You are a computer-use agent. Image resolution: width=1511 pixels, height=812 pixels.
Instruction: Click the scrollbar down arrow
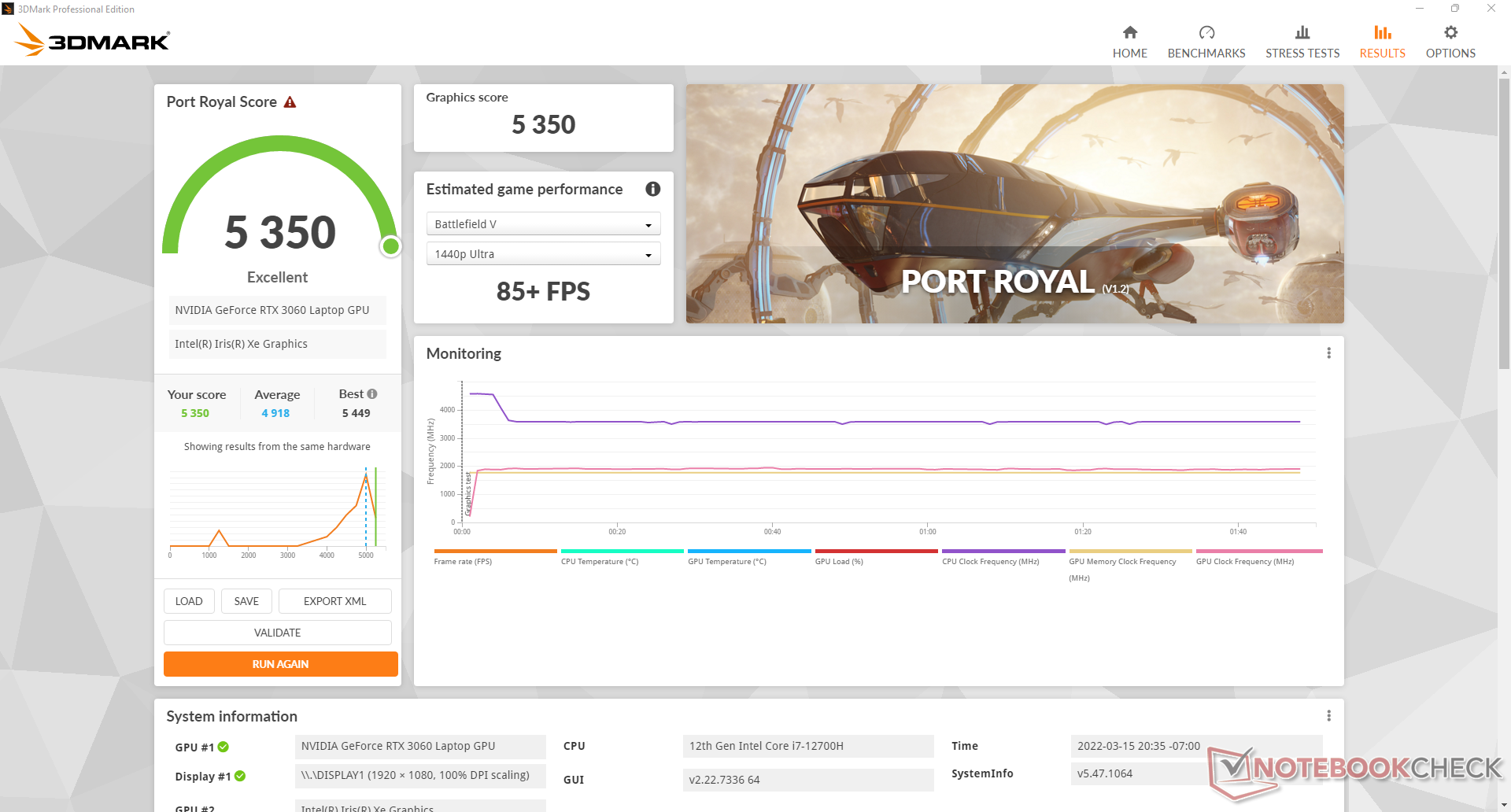click(x=1504, y=805)
